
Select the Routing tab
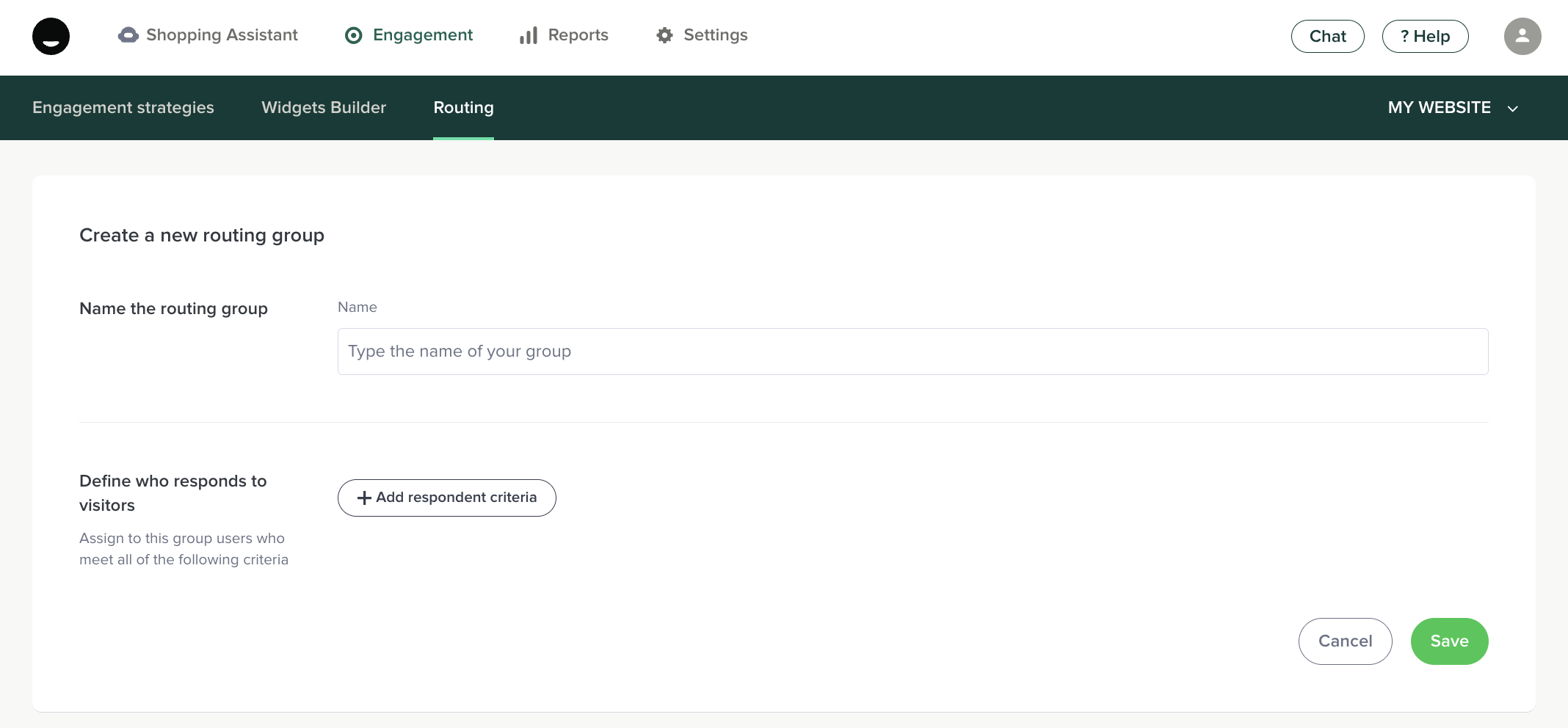pos(463,108)
